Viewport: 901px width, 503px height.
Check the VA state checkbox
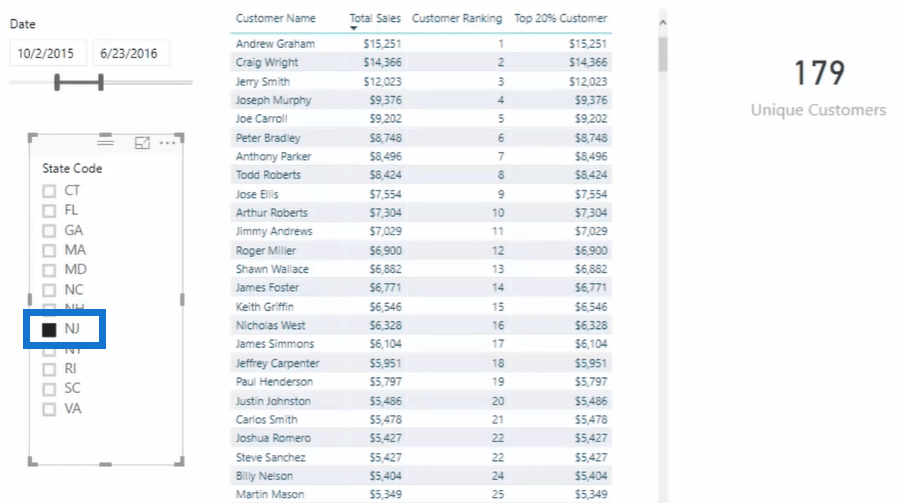click(x=49, y=409)
